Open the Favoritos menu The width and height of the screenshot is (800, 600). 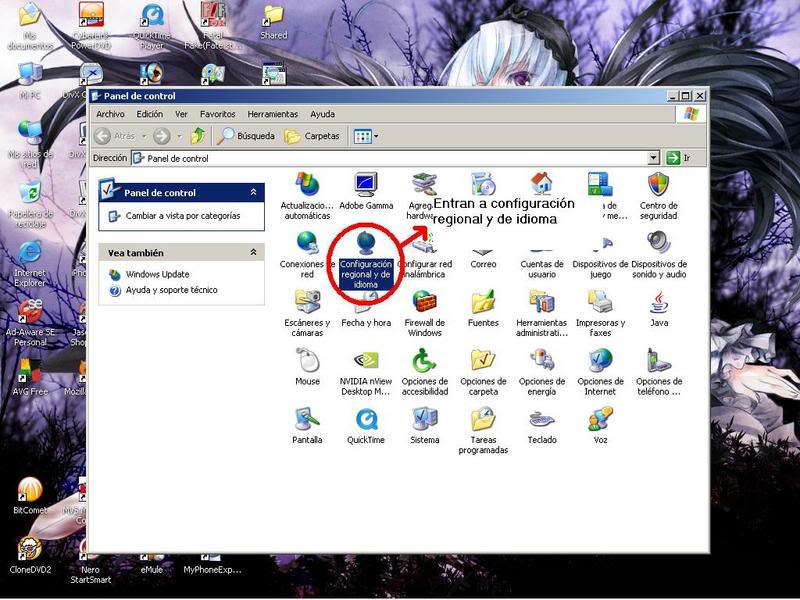[x=217, y=114]
